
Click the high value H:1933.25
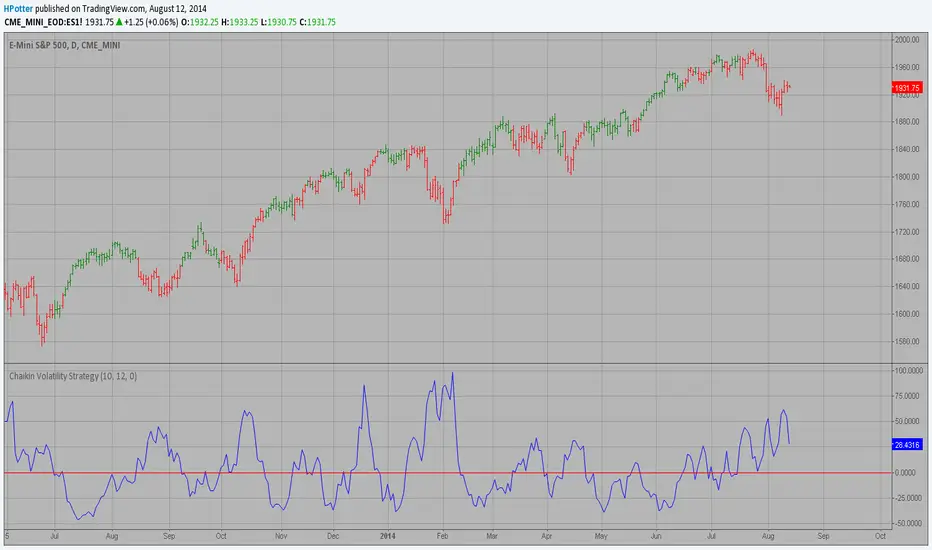(240, 22)
